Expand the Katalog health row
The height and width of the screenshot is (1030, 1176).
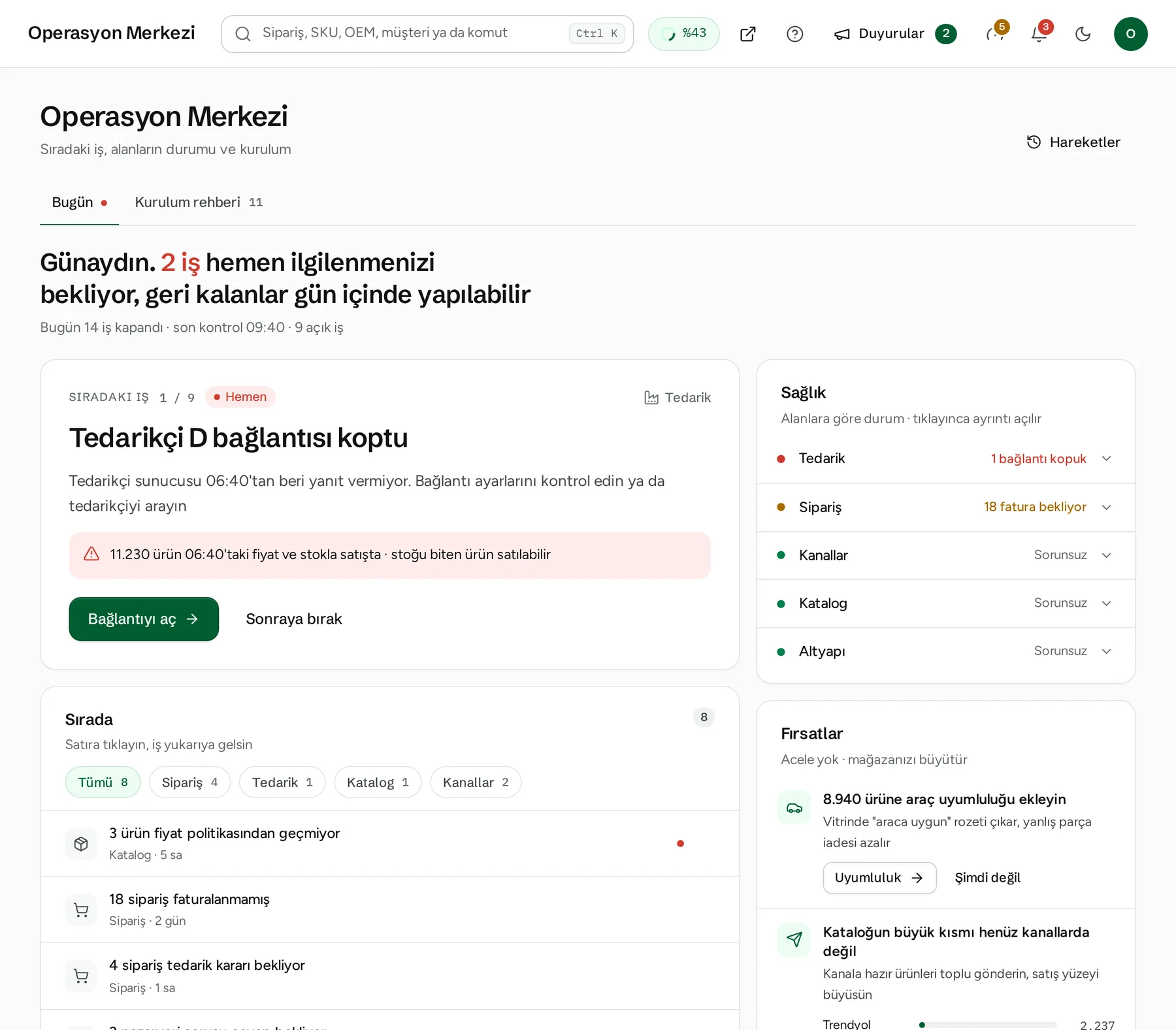click(946, 604)
